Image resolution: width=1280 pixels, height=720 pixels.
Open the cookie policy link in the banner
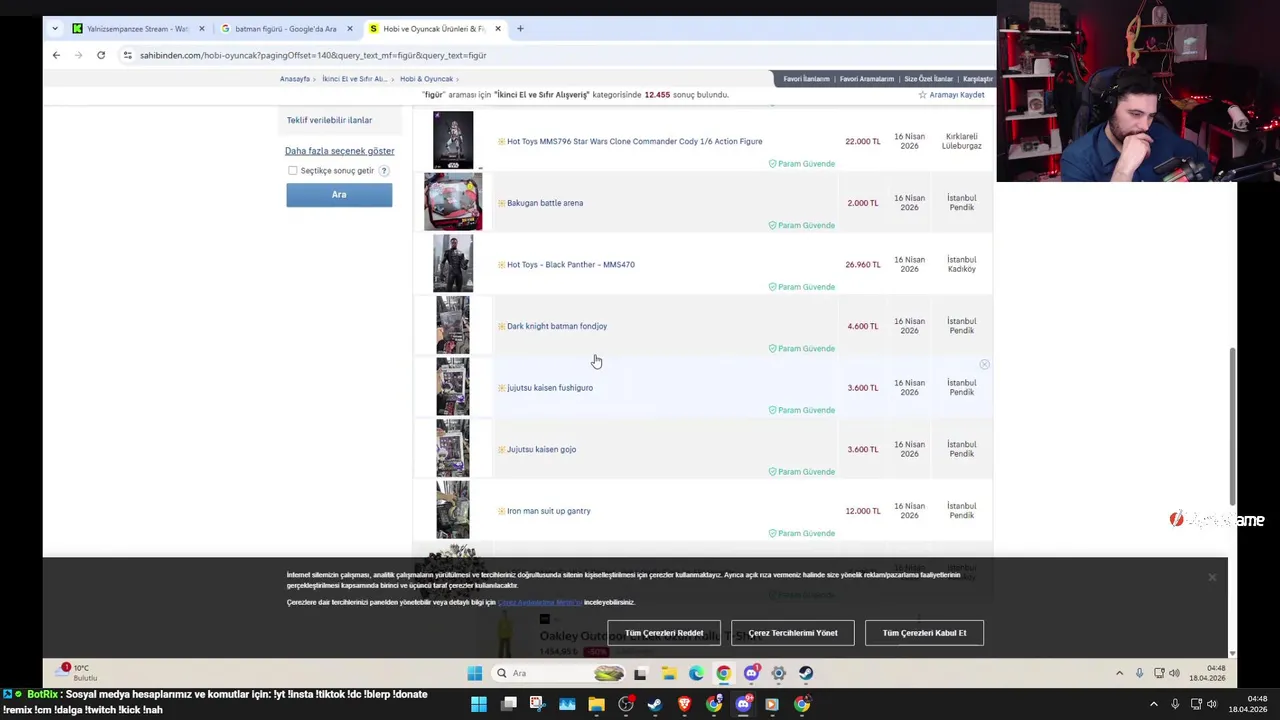click(540, 603)
